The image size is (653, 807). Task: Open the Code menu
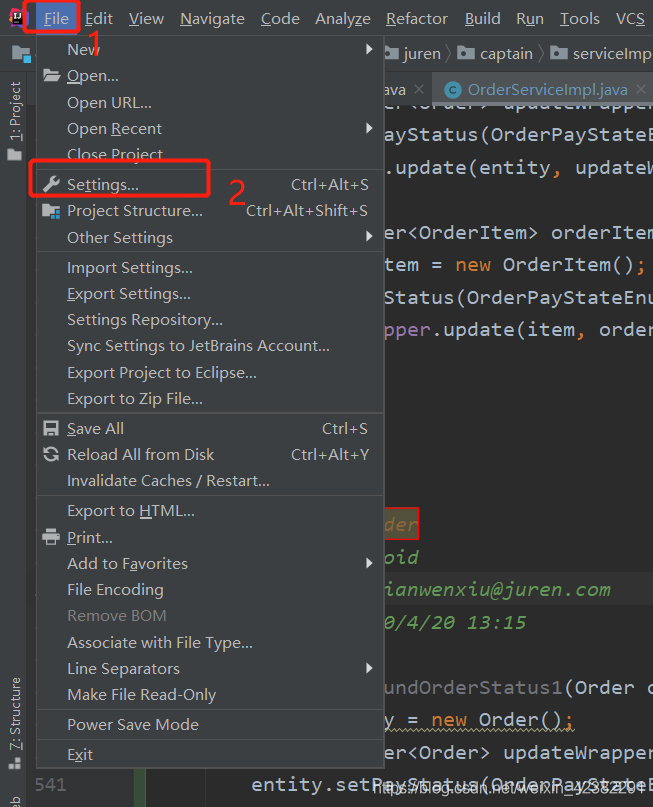pos(280,19)
